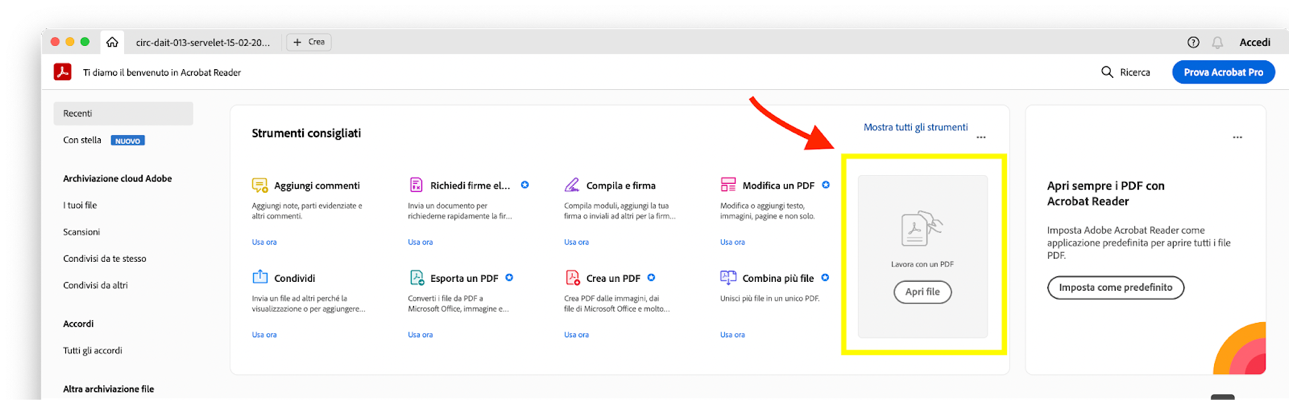Click the Apri file button
1289x400 pixels.
point(923,292)
